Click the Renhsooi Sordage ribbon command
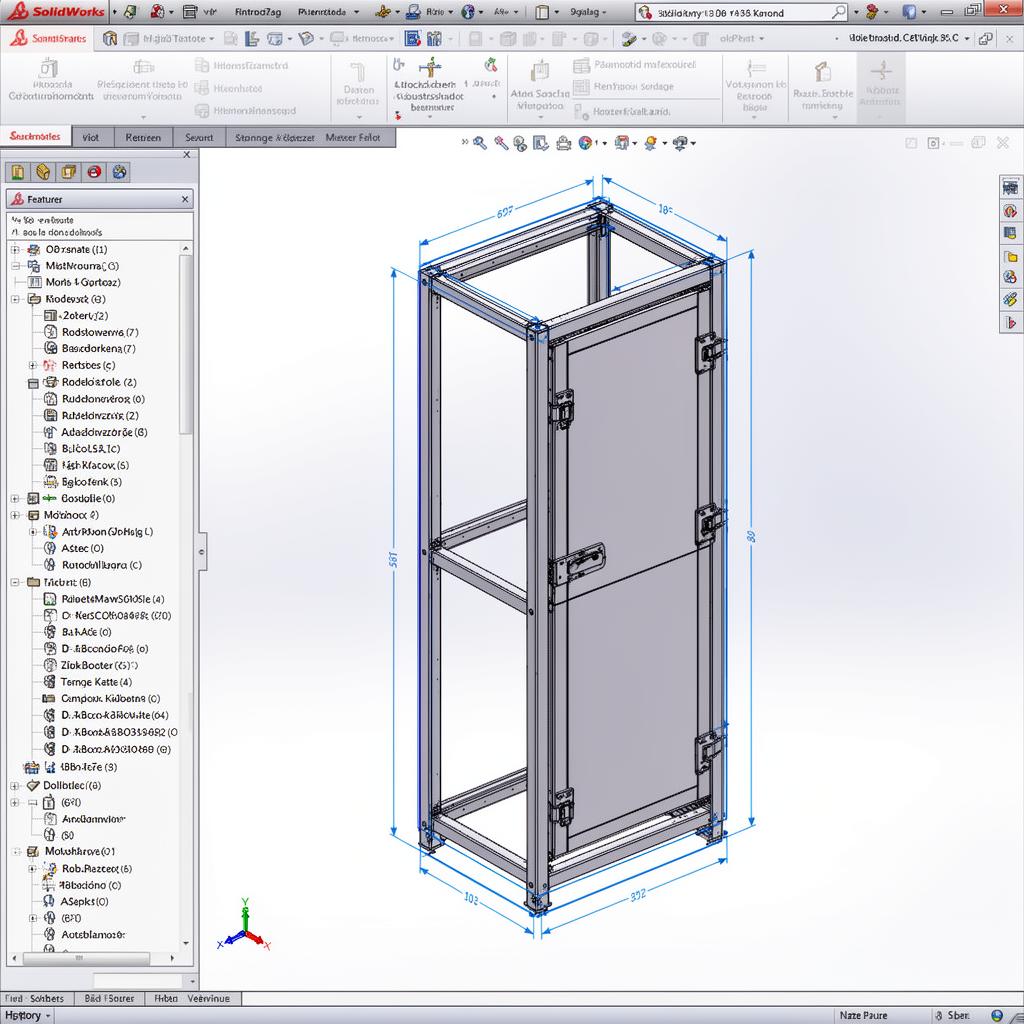Screen dimensions: 1024x1024 coord(623,86)
